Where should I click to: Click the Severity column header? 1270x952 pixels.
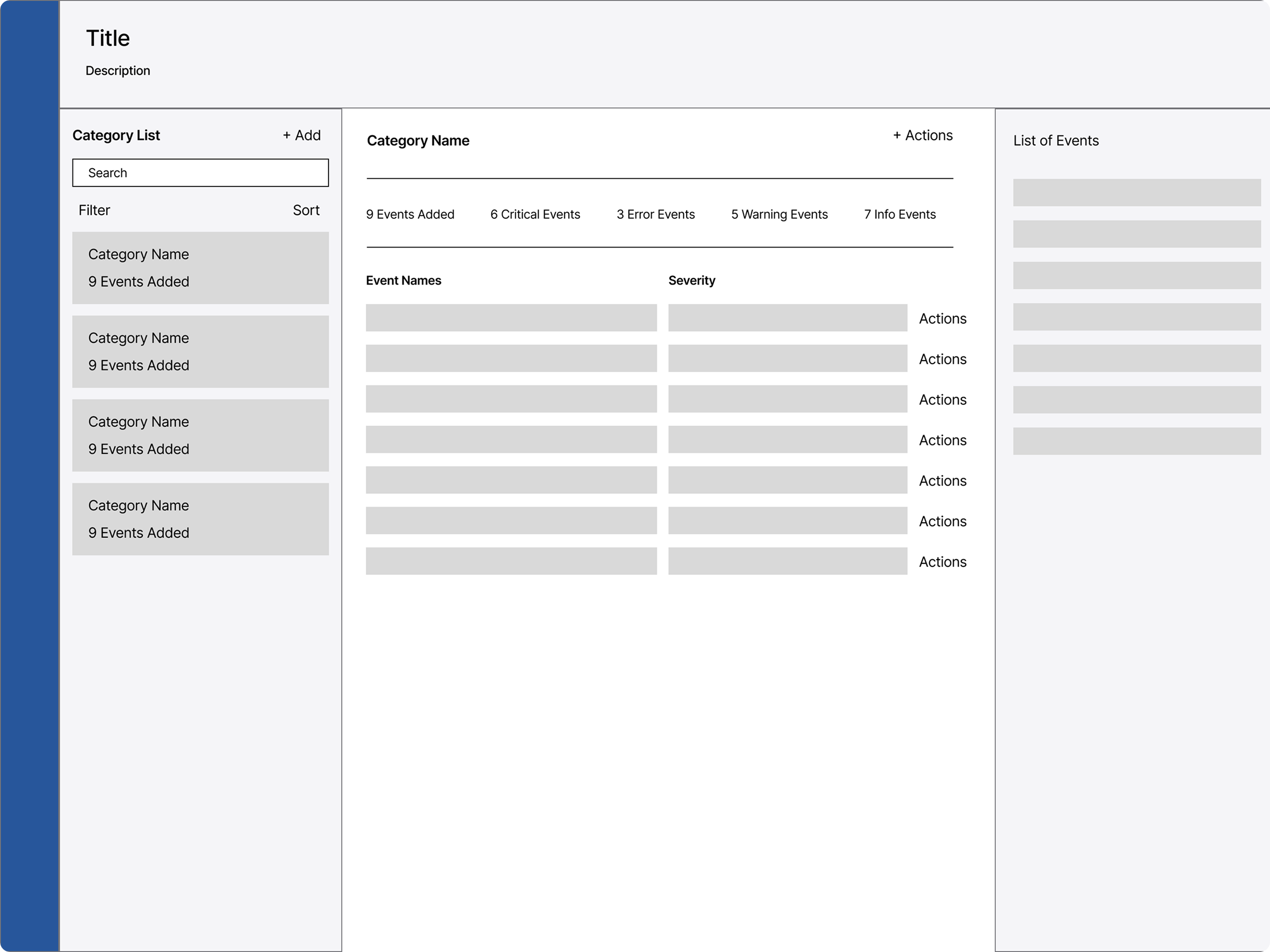(x=691, y=281)
